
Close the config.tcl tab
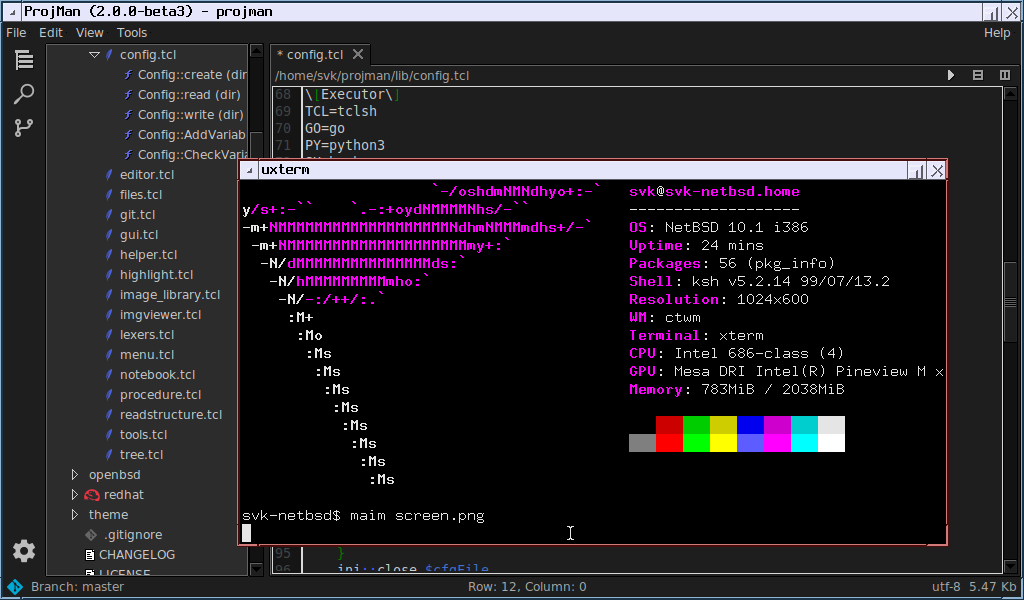pyautogui.click(x=357, y=54)
